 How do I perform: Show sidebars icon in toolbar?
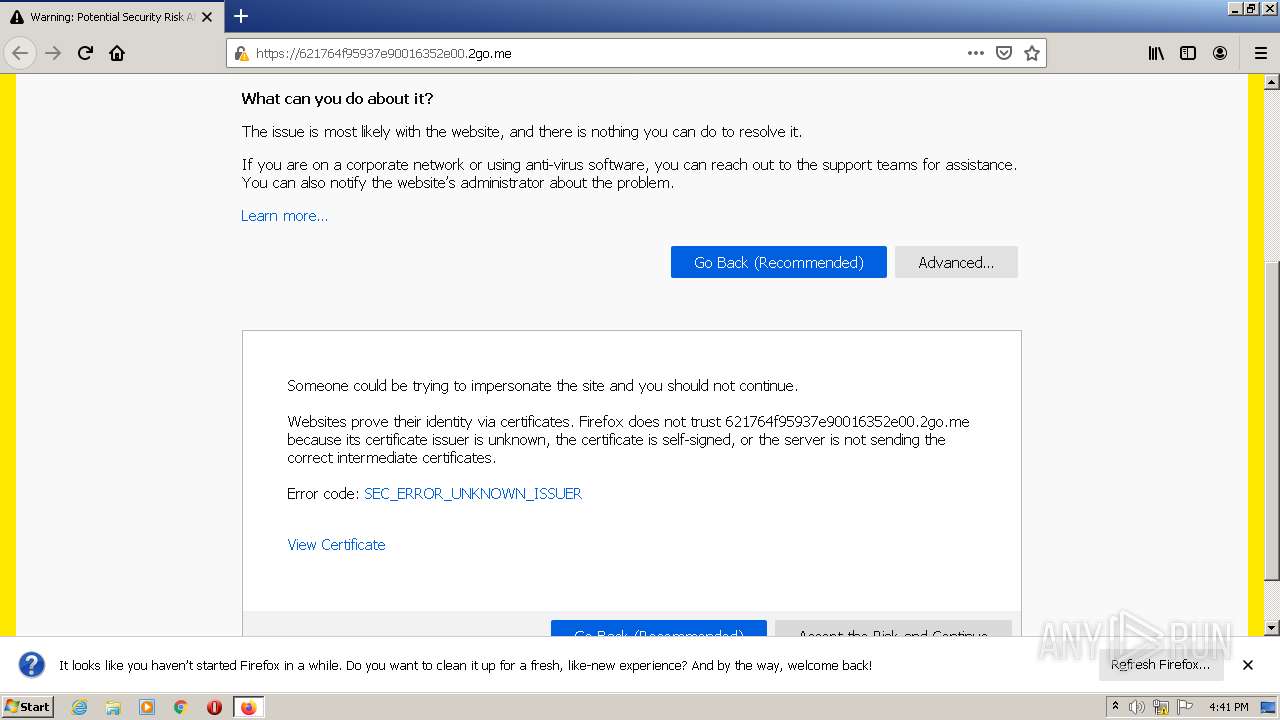pyautogui.click(x=1188, y=53)
